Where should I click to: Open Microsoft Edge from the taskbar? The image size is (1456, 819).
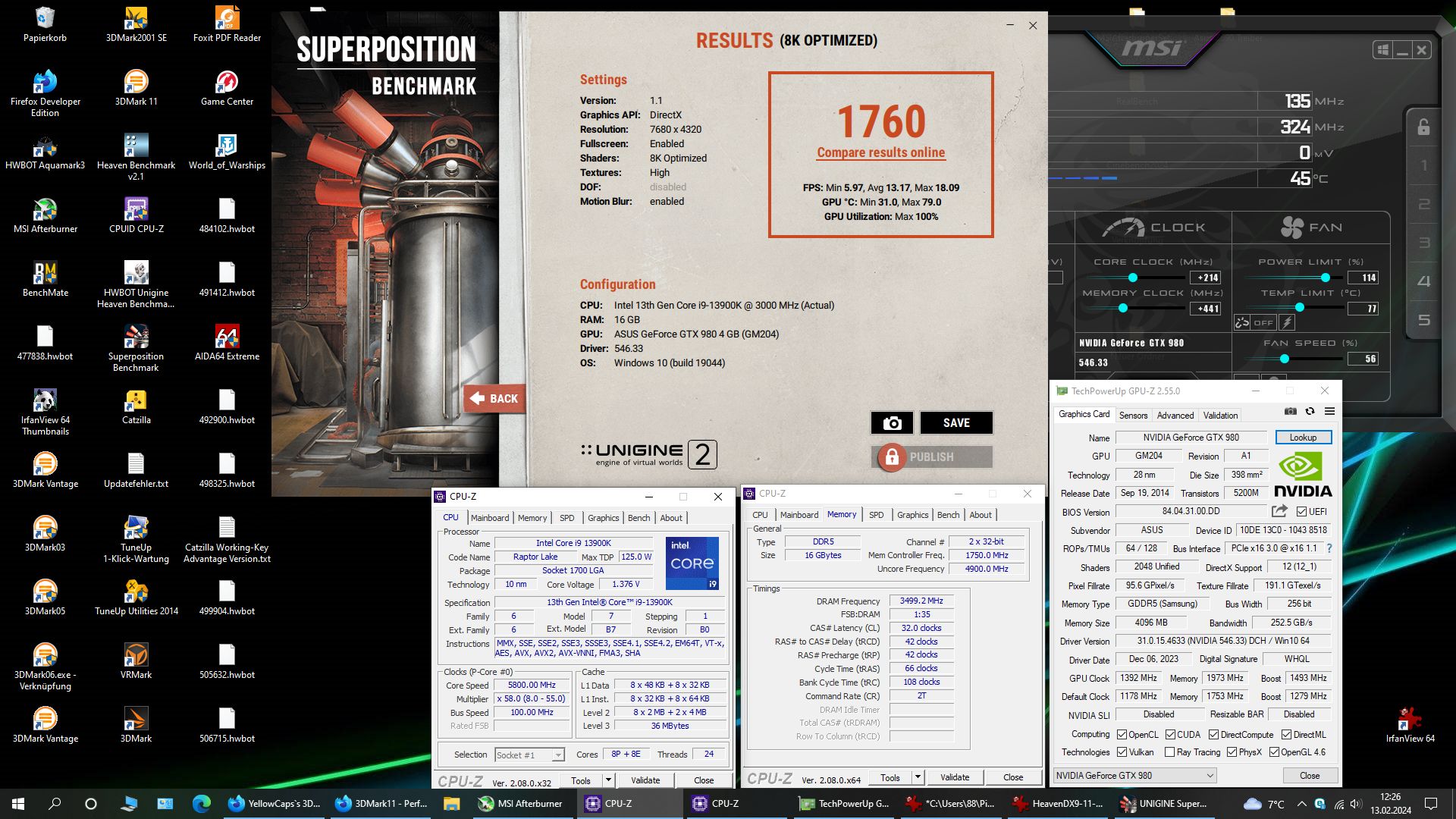(201, 804)
